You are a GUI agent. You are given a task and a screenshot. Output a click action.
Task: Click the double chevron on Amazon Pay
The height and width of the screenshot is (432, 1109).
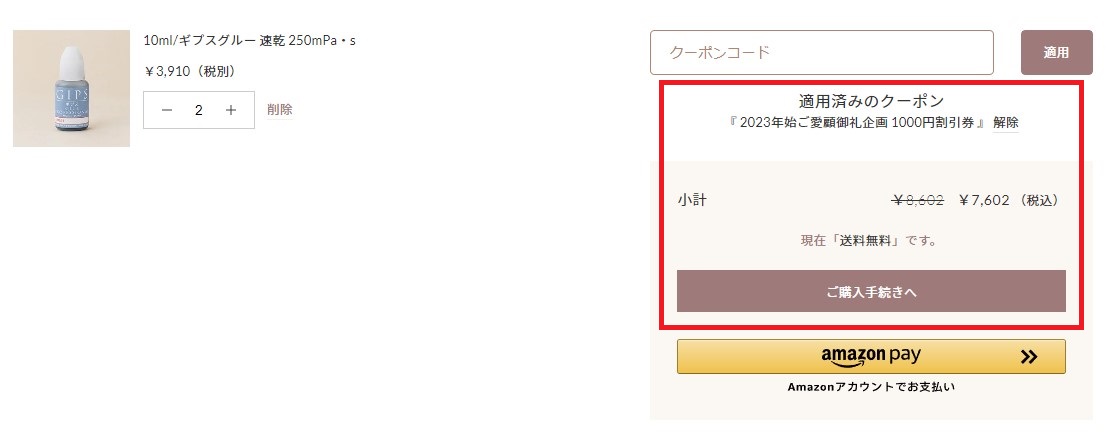1029,356
